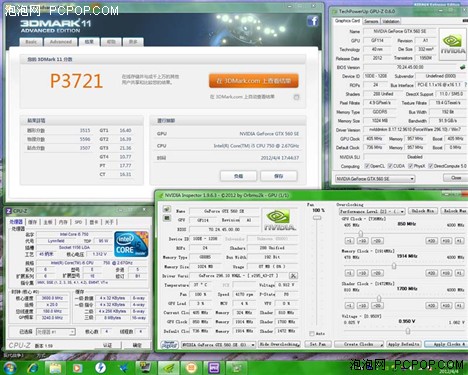Viewport: 468px width, 375px height.
Task: Open the GPU selector dropdown in GPU-Z
Action: [375, 179]
